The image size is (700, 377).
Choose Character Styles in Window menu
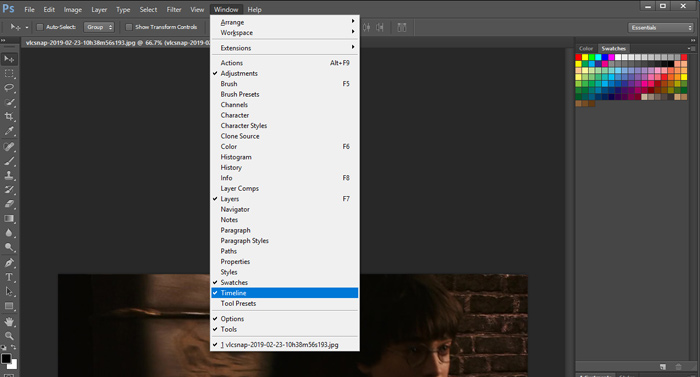click(284, 126)
